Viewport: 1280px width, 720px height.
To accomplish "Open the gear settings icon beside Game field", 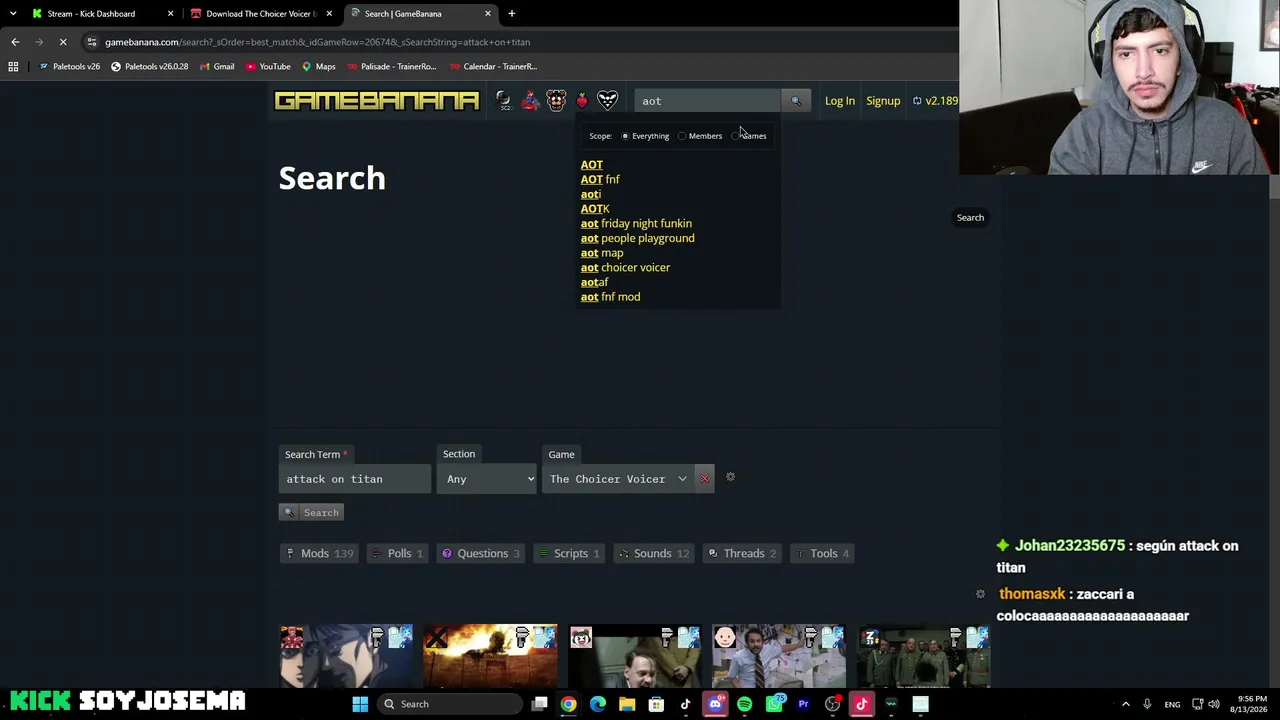I will click(x=730, y=477).
